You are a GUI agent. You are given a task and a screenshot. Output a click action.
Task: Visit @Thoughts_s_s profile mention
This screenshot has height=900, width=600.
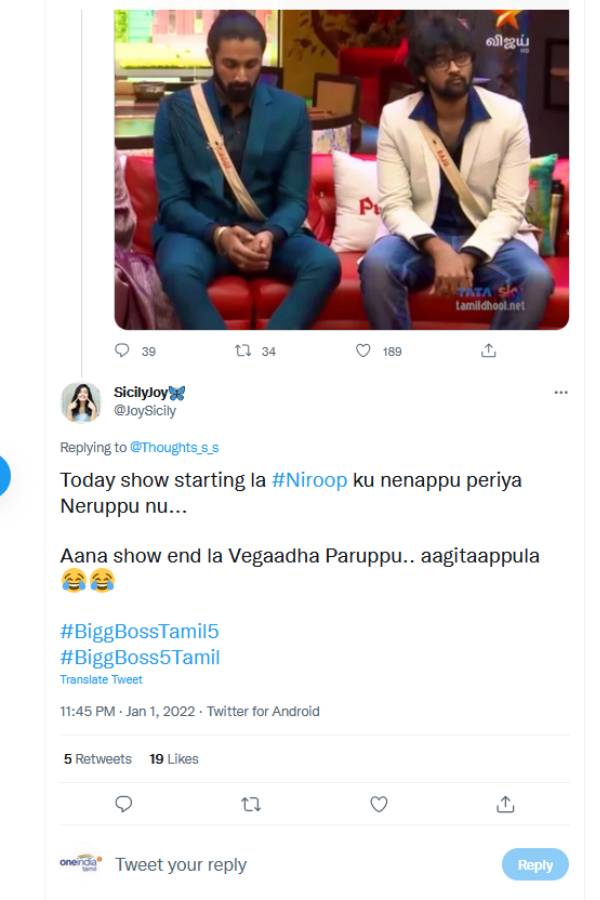[174, 448]
